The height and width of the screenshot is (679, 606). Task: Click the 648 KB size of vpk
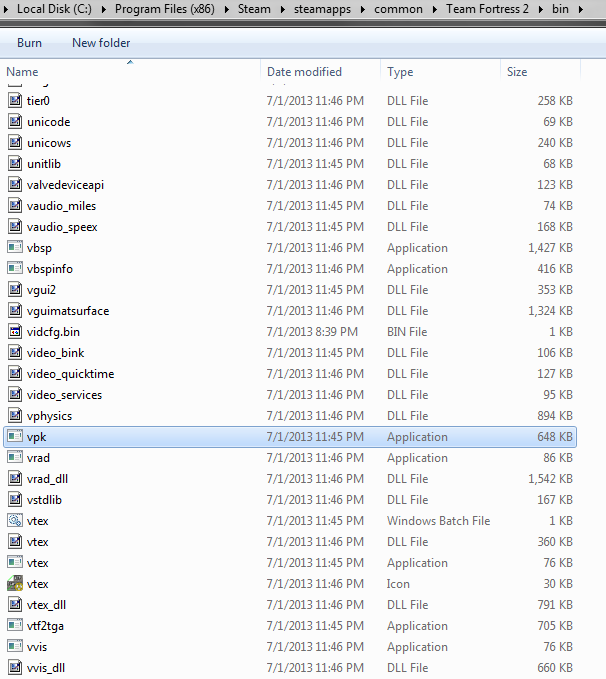(555, 436)
